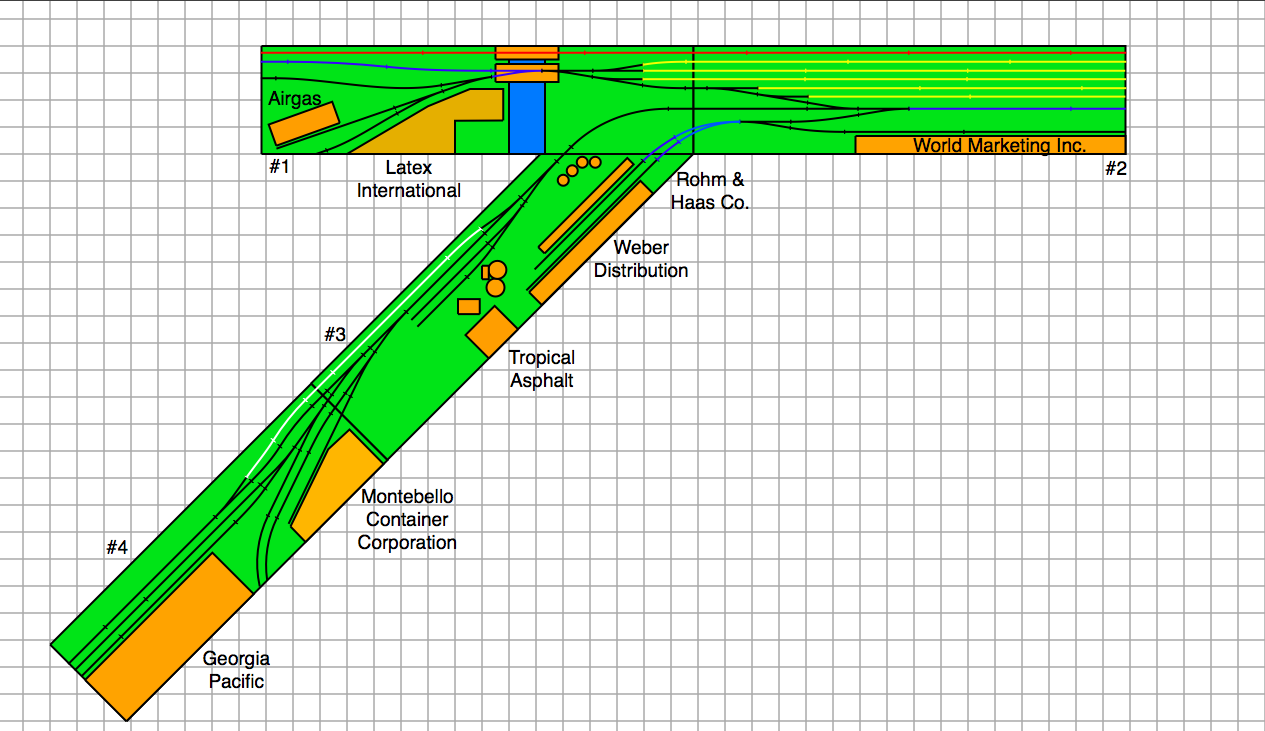
Task: Click the Weber Distribution text label
Action: [641, 259]
